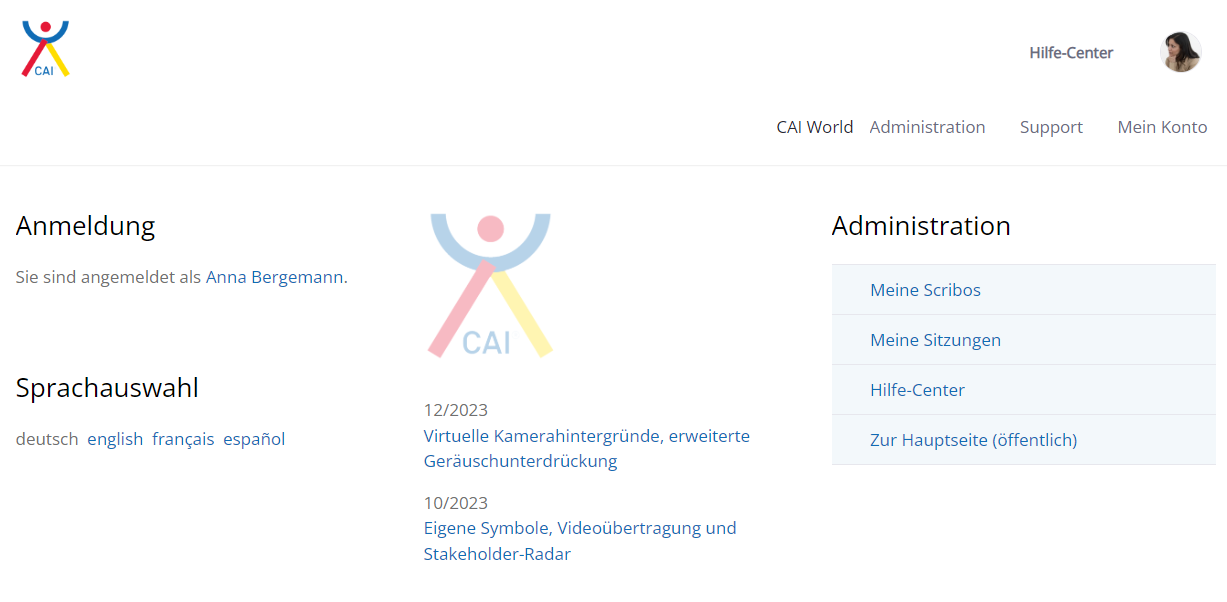Click the large CAI logo image
1227x602 pixels.
pyautogui.click(x=490, y=285)
